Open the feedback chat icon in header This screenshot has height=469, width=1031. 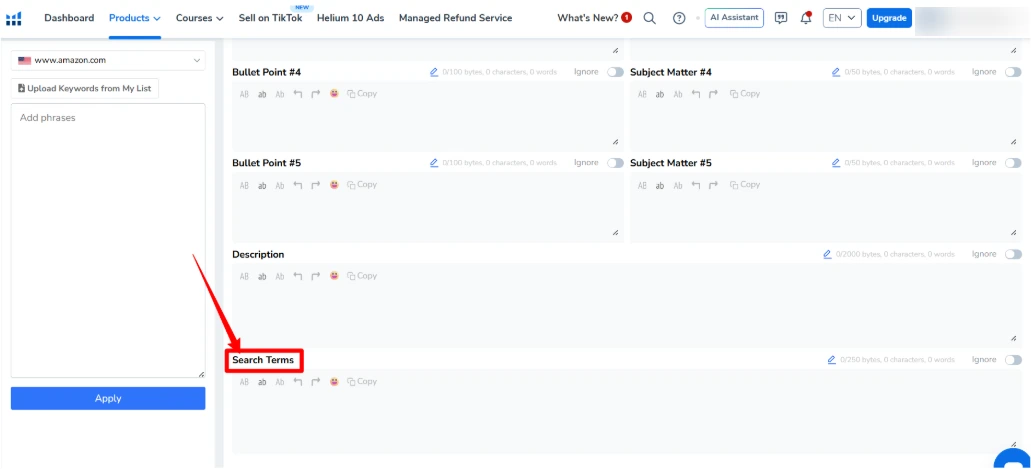[x=781, y=18]
